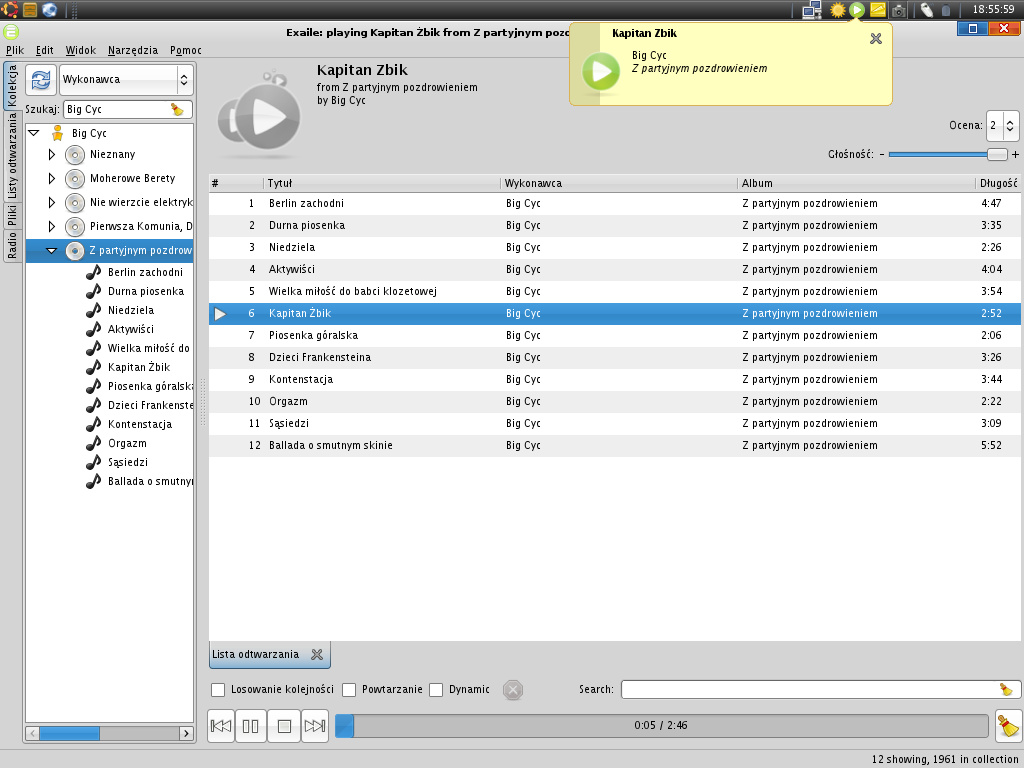The image size is (1024, 768).
Task: Click the disc icon beside Nieznany
Action: point(75,155)
